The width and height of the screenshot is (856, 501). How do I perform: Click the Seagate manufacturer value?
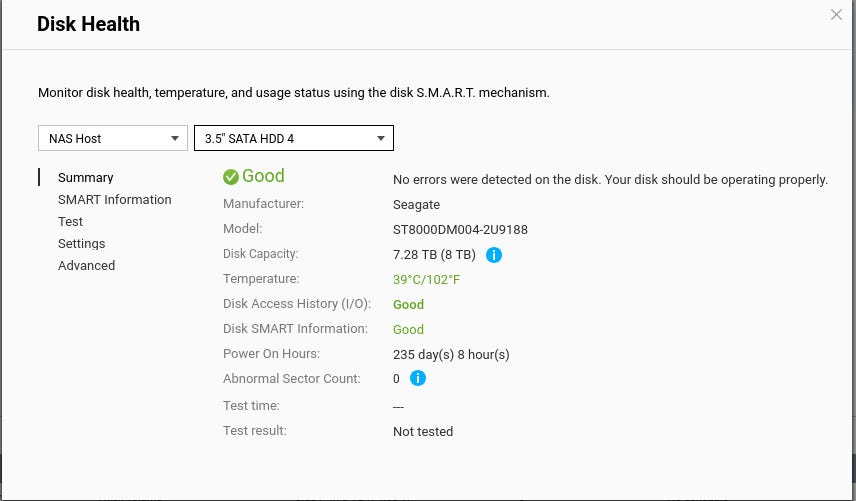tap(417, 205)
